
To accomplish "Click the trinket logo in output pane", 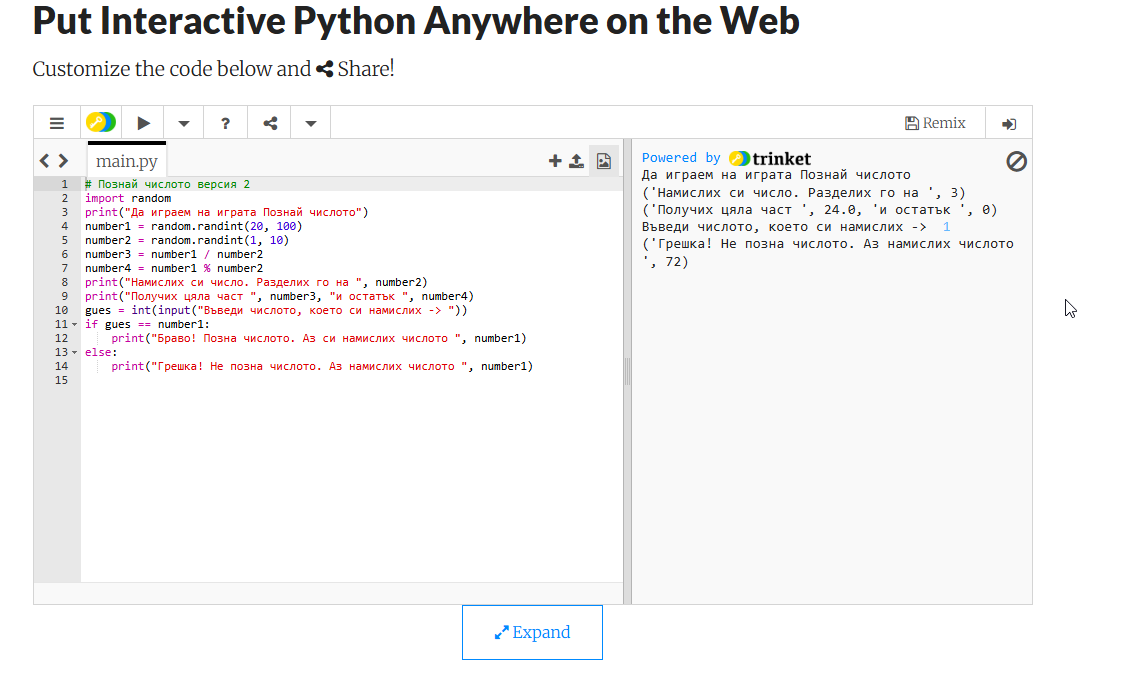I will pyautogui.click(x=770, y=158).
